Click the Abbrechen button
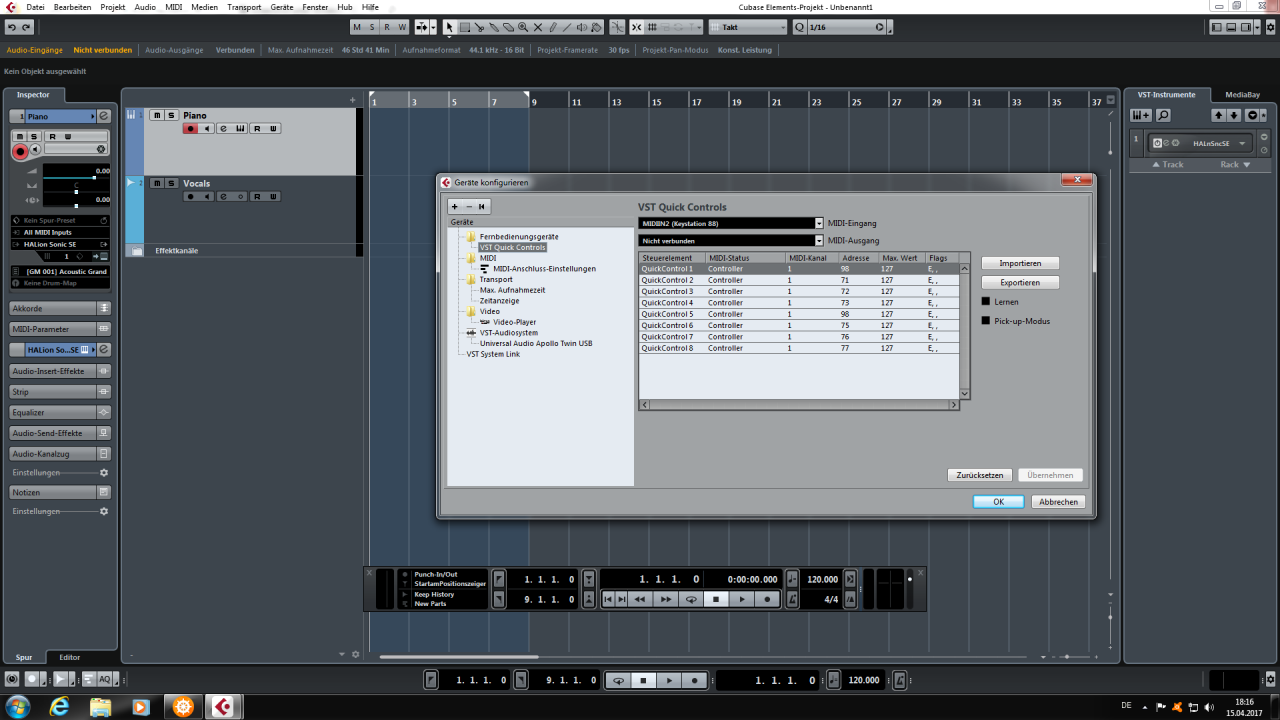 1058,502
